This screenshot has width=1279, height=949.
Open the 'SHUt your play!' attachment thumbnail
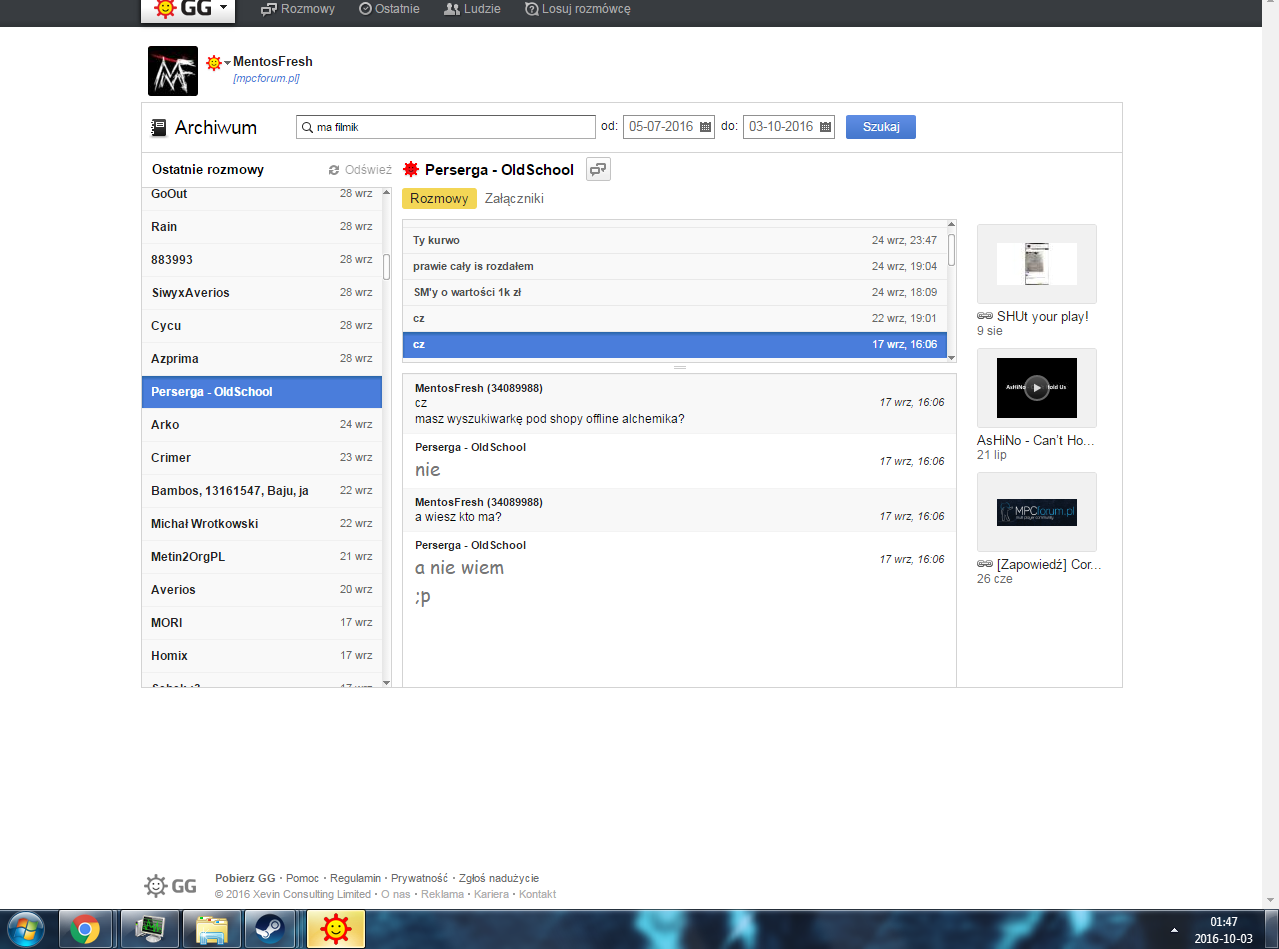(x=1037, y=264)
